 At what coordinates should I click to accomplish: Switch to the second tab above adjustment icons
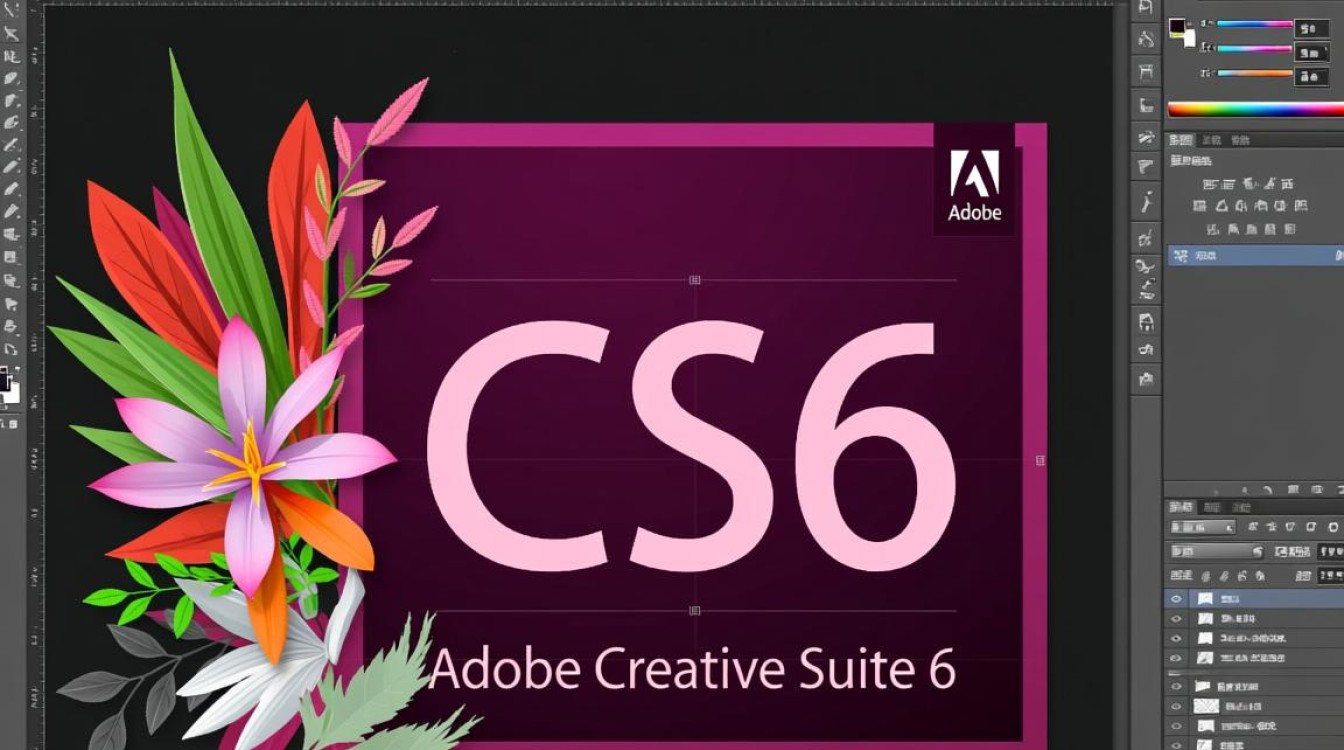tap(1211, 140)
